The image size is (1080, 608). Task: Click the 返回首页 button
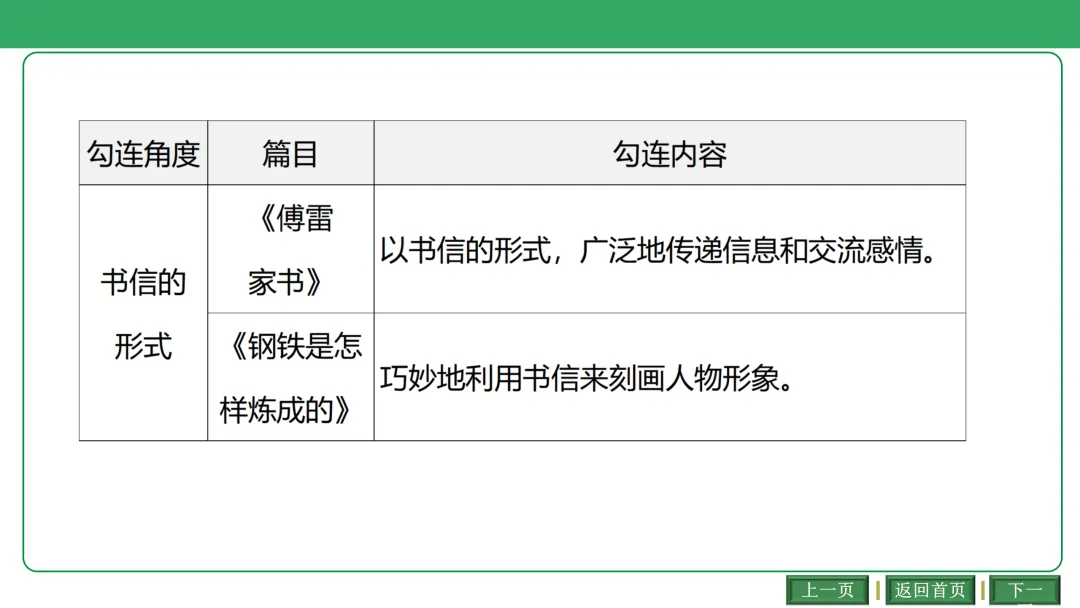pos(930,590)
